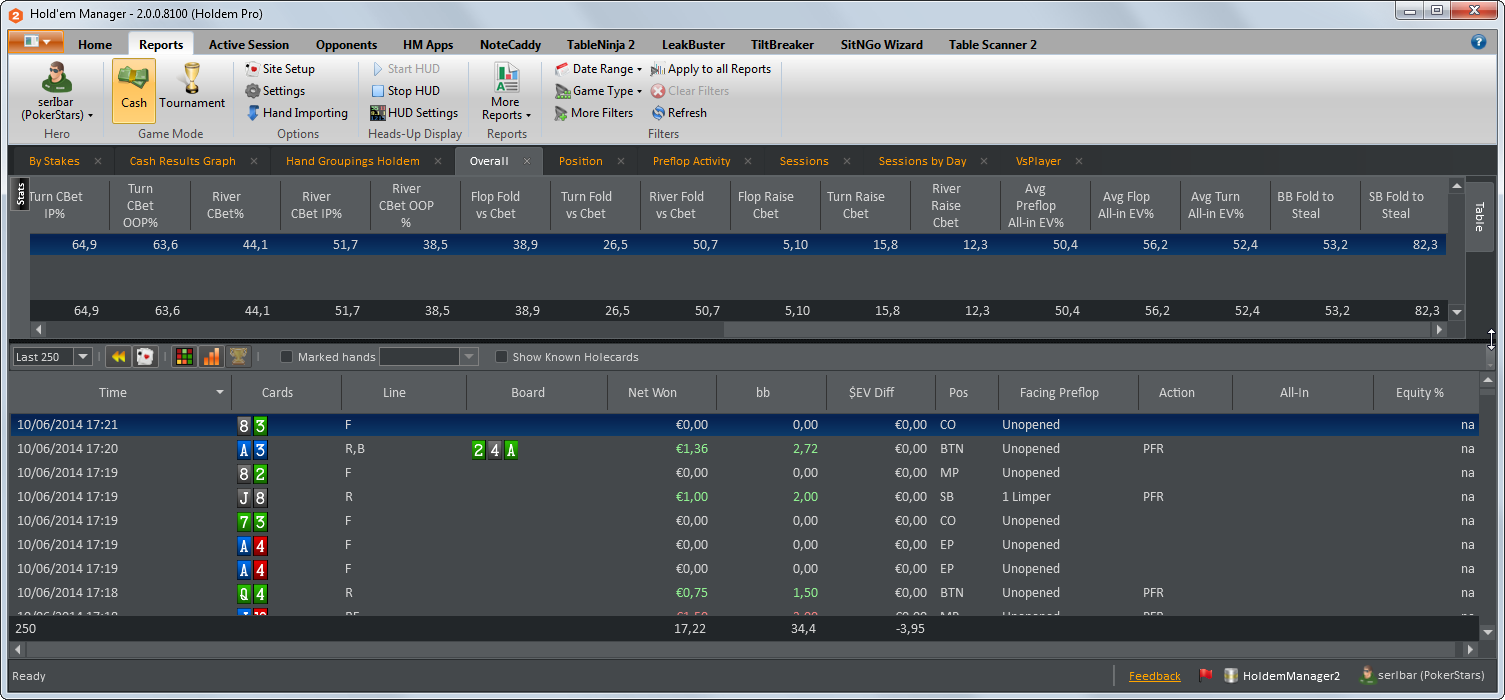Switch to Sessions by Day tab
1505x700 pixels.
pyautogui.click(x=922, y=161)
